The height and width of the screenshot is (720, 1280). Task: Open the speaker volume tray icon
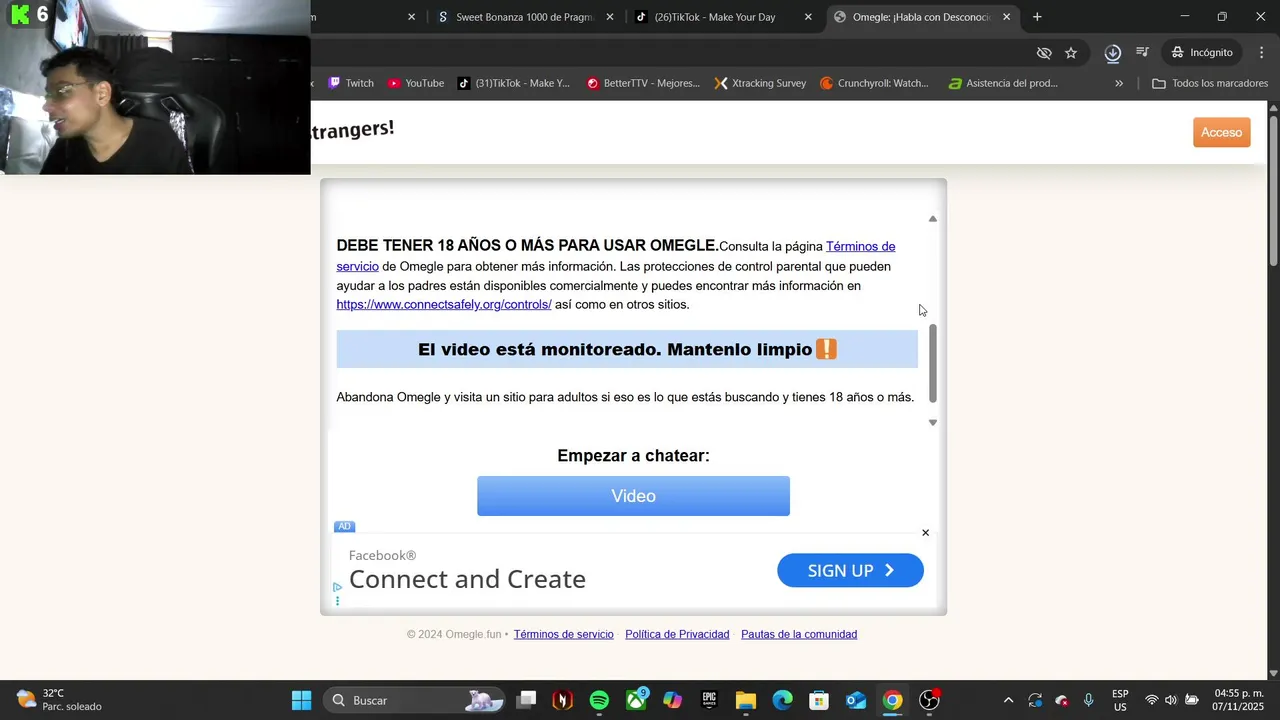point(1171,700)
